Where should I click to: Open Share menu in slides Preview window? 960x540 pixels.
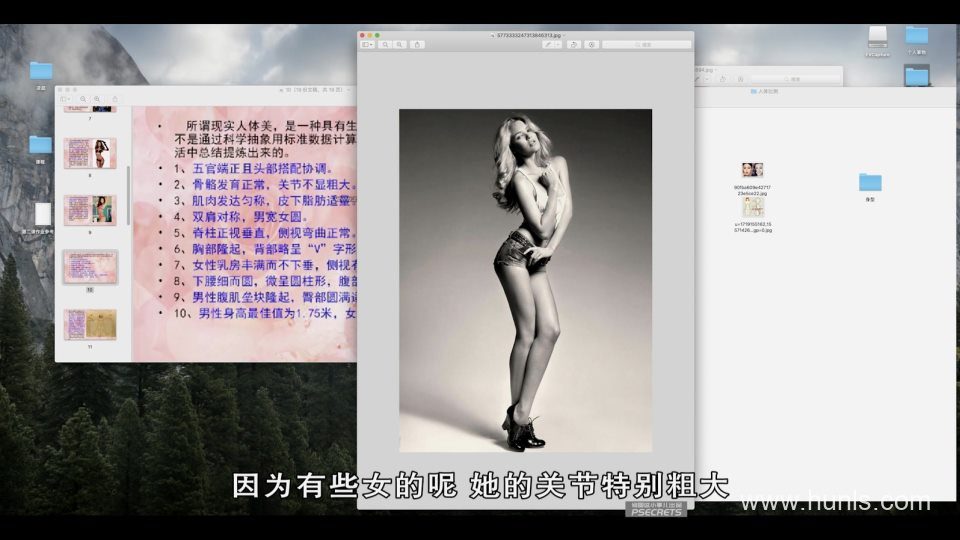pos(114,99)
